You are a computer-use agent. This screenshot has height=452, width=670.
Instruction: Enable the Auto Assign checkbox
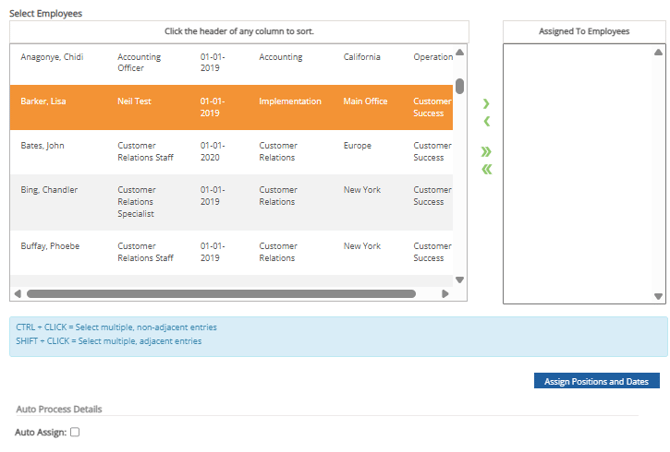(x=75, y=432)
